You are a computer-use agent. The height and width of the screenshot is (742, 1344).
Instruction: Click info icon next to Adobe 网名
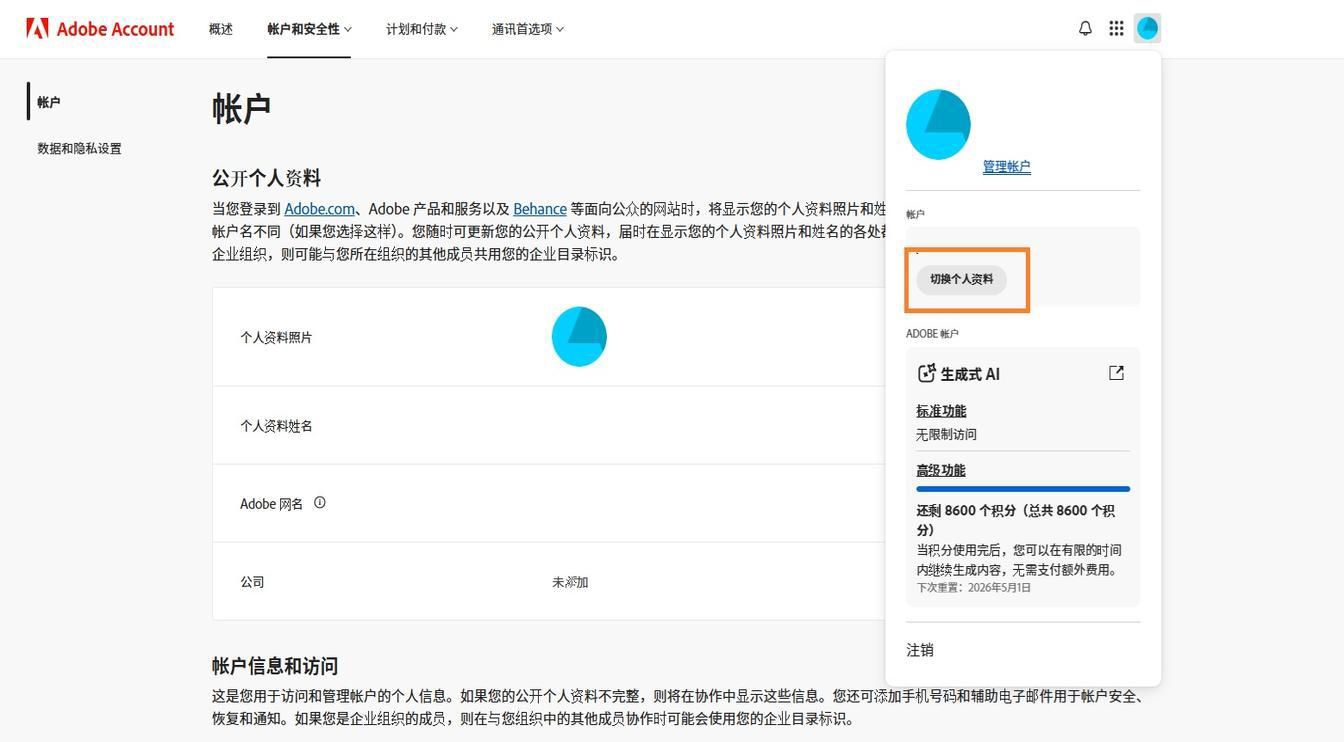[320, 503]
